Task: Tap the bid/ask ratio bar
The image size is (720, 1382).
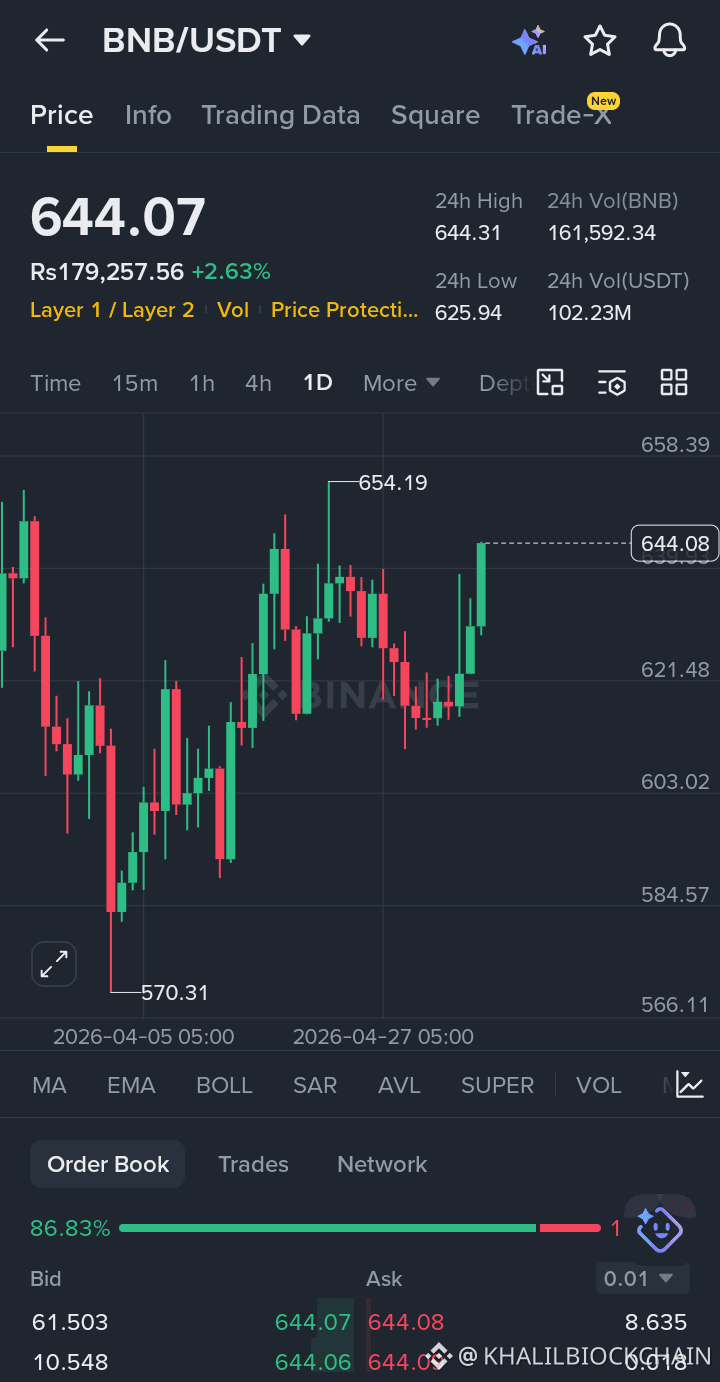Action: 360,1228
